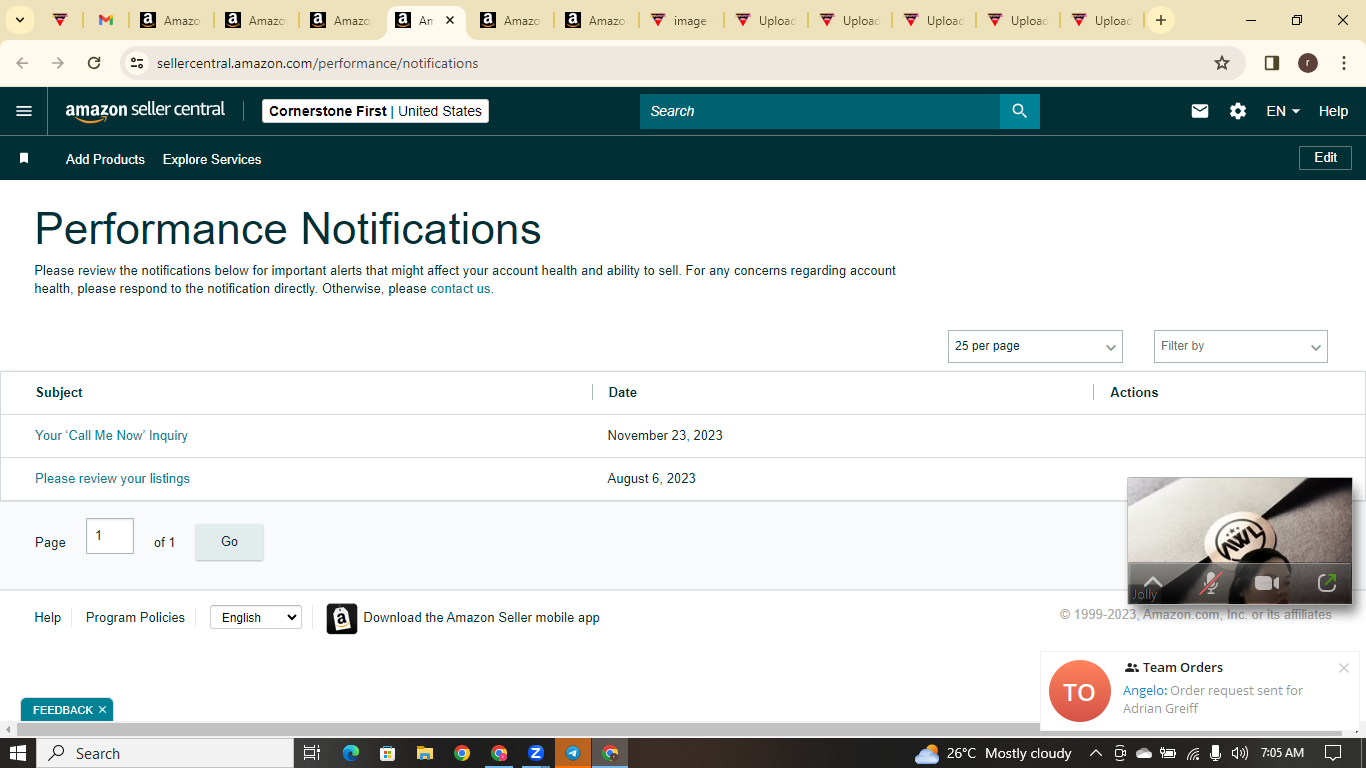This screenshot has height=768, width=1366.
Task: Open Chrome's three-dot menu
Action: point(1343,63)
